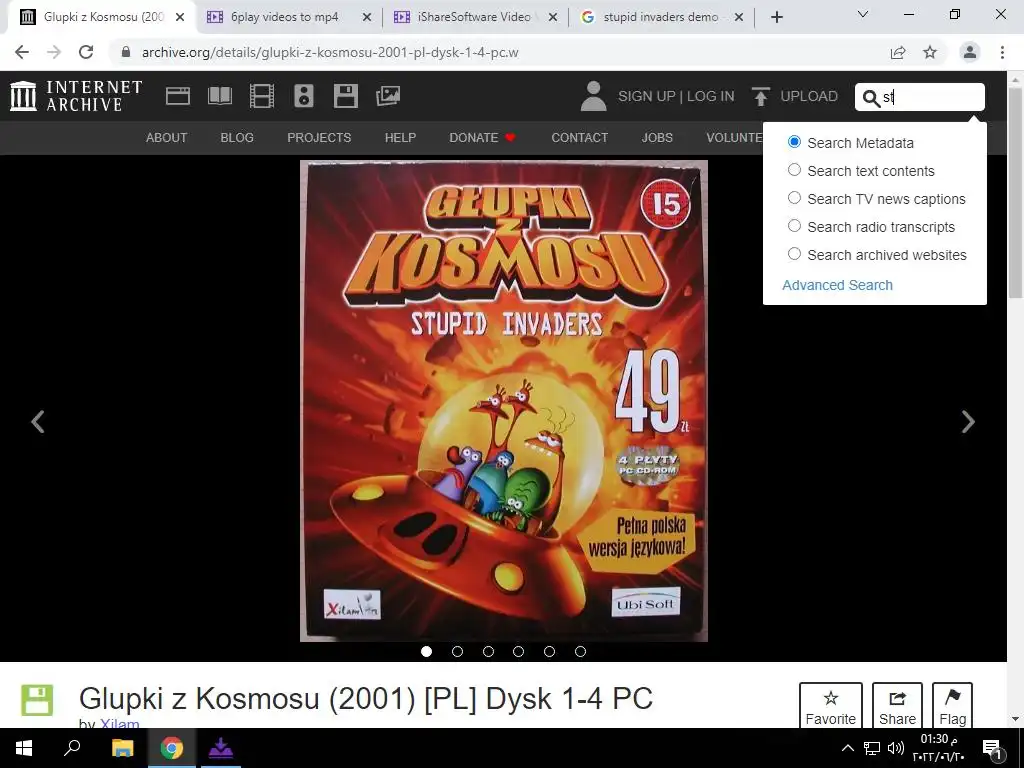Open the Chrome profile icon
Screen dimensions: 1024x768
(970, 52)
